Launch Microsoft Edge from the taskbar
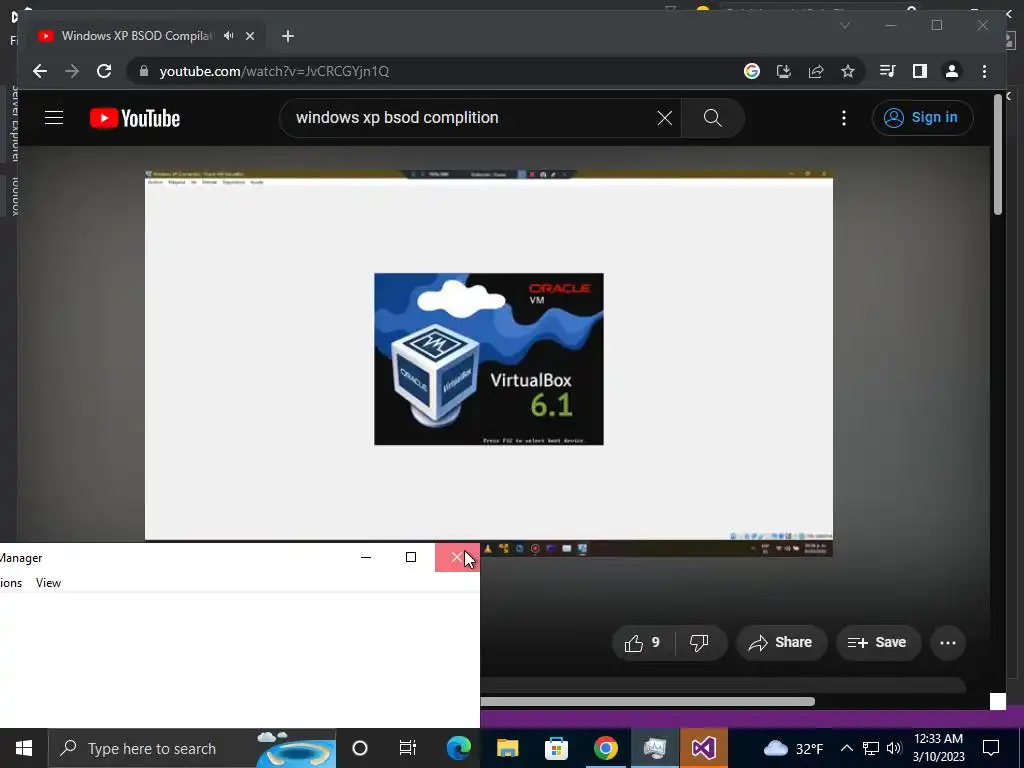Viewport: 1024px width, 768px height. tap(458, 748)
